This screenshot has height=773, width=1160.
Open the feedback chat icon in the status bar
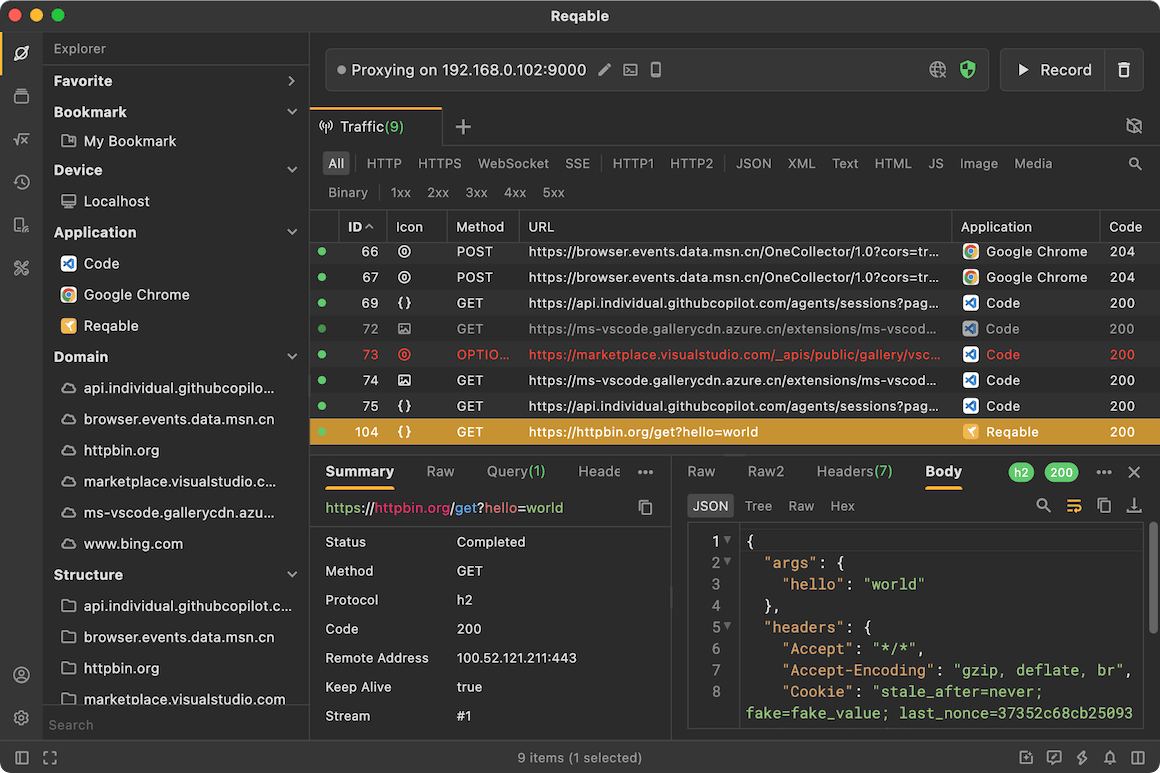point(1053,757)
